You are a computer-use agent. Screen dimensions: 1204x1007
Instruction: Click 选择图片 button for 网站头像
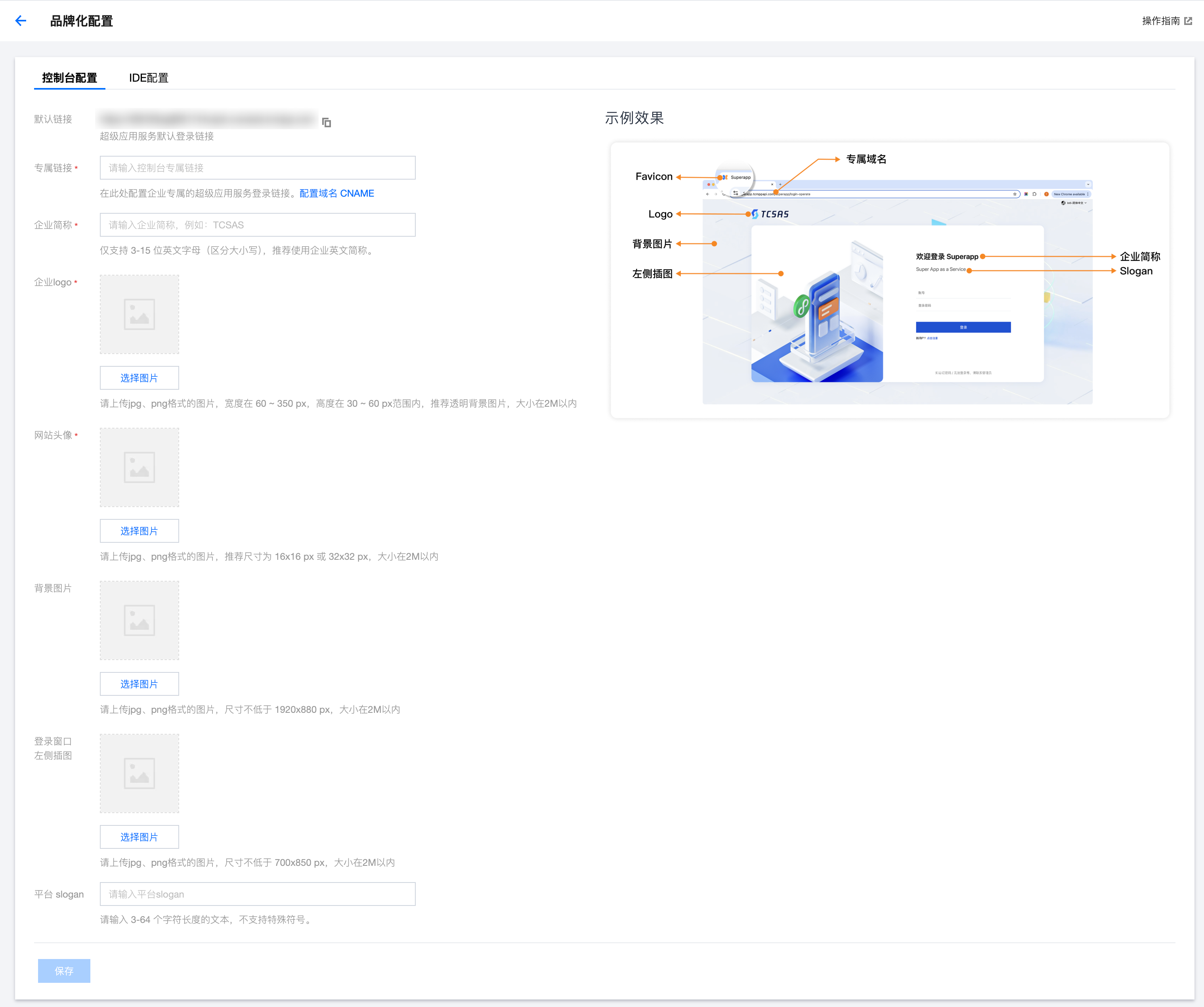pos(140,531)
